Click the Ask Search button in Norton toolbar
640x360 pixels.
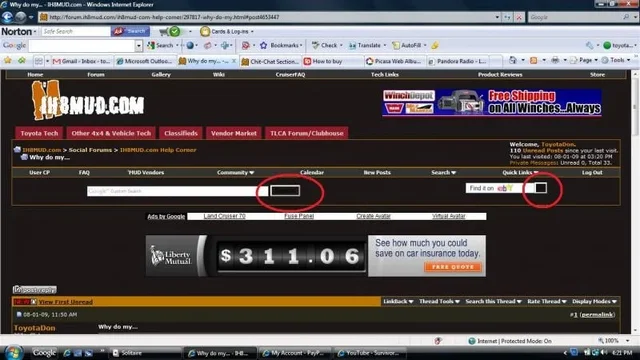pyautogui.click(x=130, y=31)
